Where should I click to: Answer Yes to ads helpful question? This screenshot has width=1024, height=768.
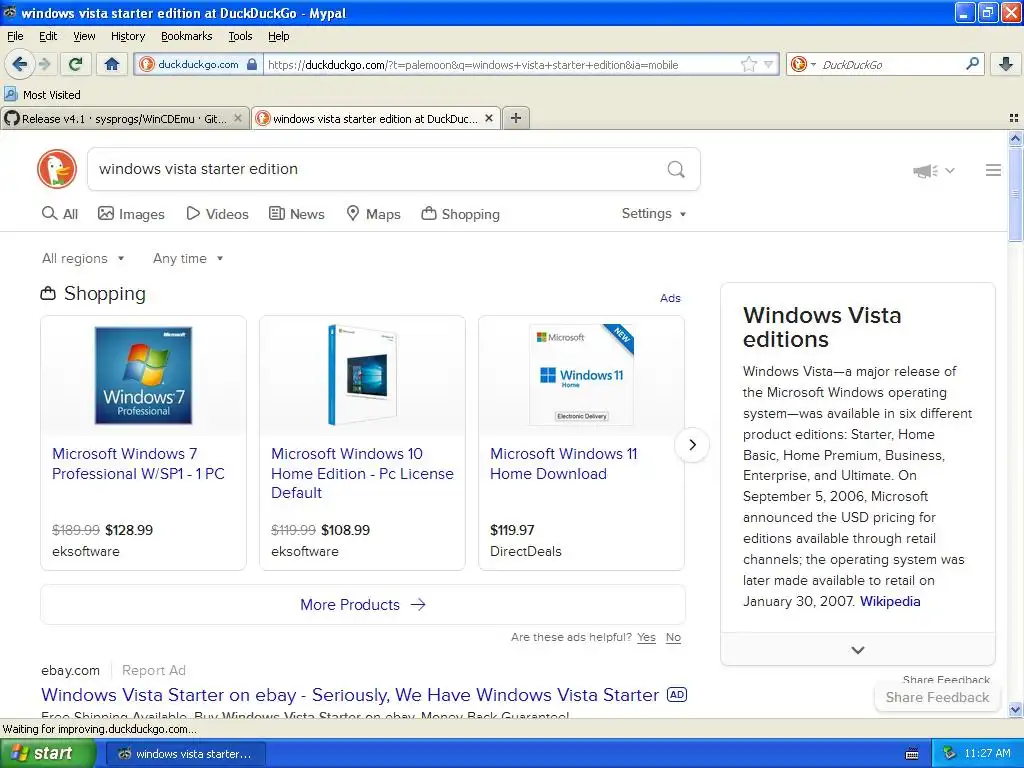646,637
